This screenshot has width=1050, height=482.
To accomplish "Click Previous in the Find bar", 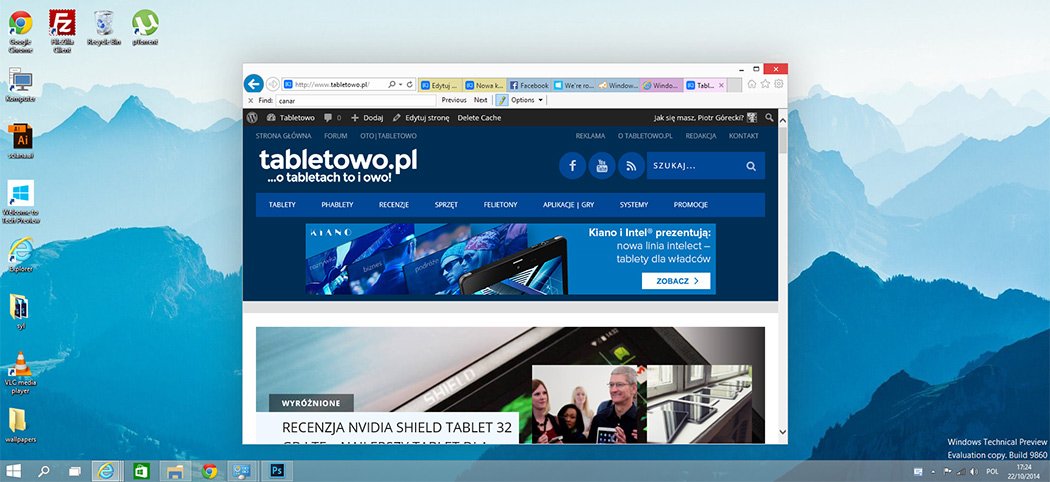I will (x=454, y=100).
